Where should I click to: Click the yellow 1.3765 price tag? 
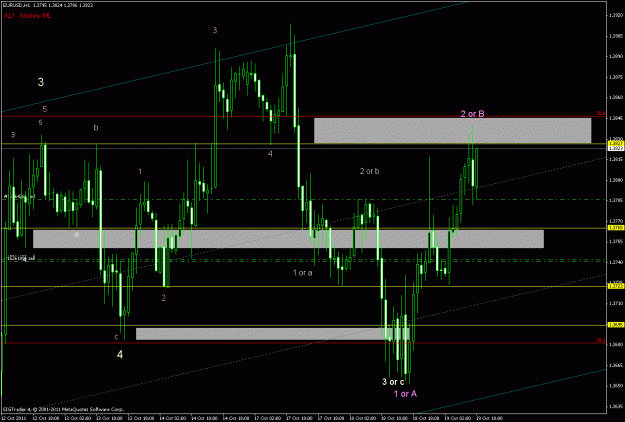click(x=616, y=228)
